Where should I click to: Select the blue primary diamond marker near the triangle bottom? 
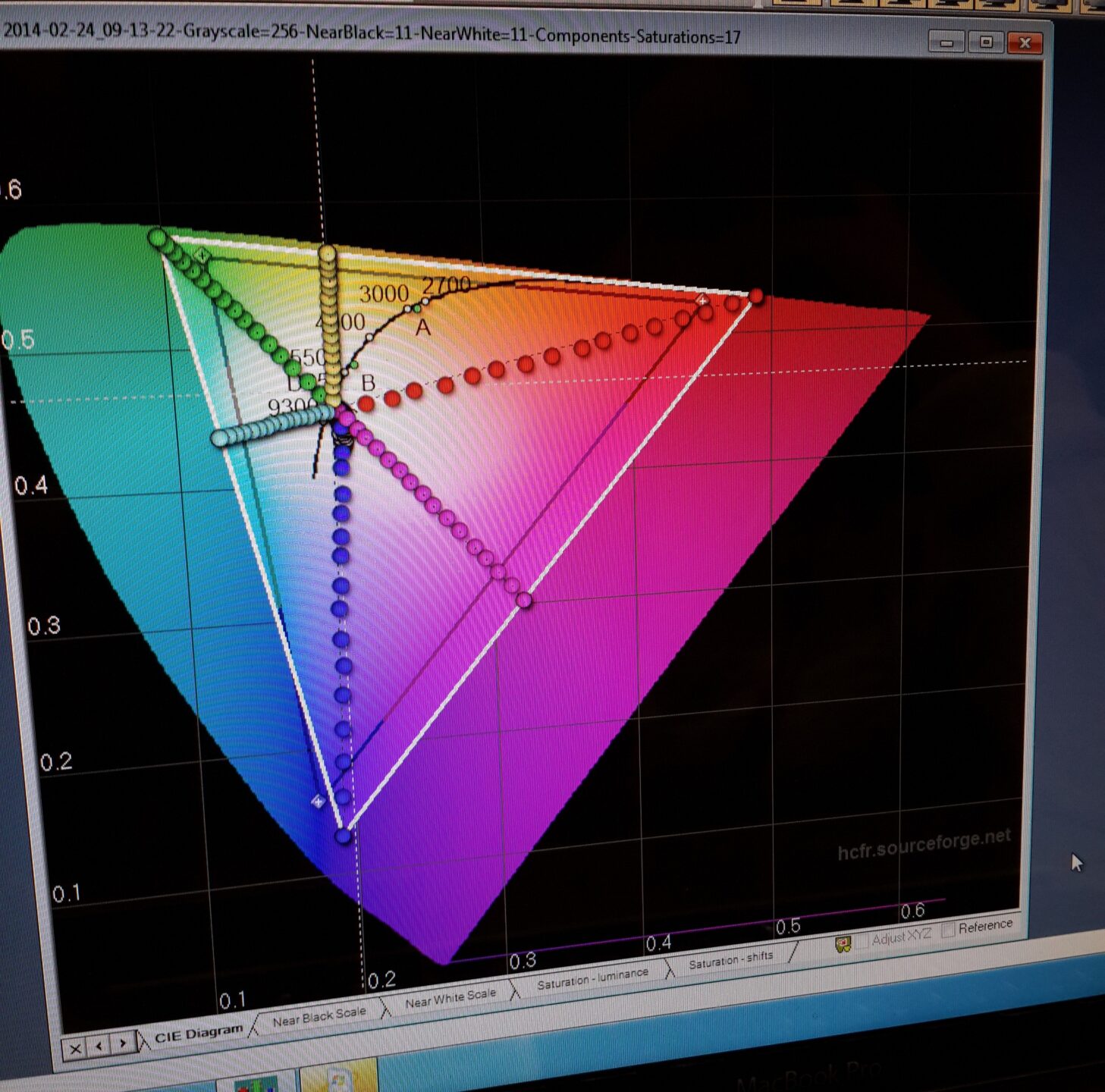coord(319,802)
